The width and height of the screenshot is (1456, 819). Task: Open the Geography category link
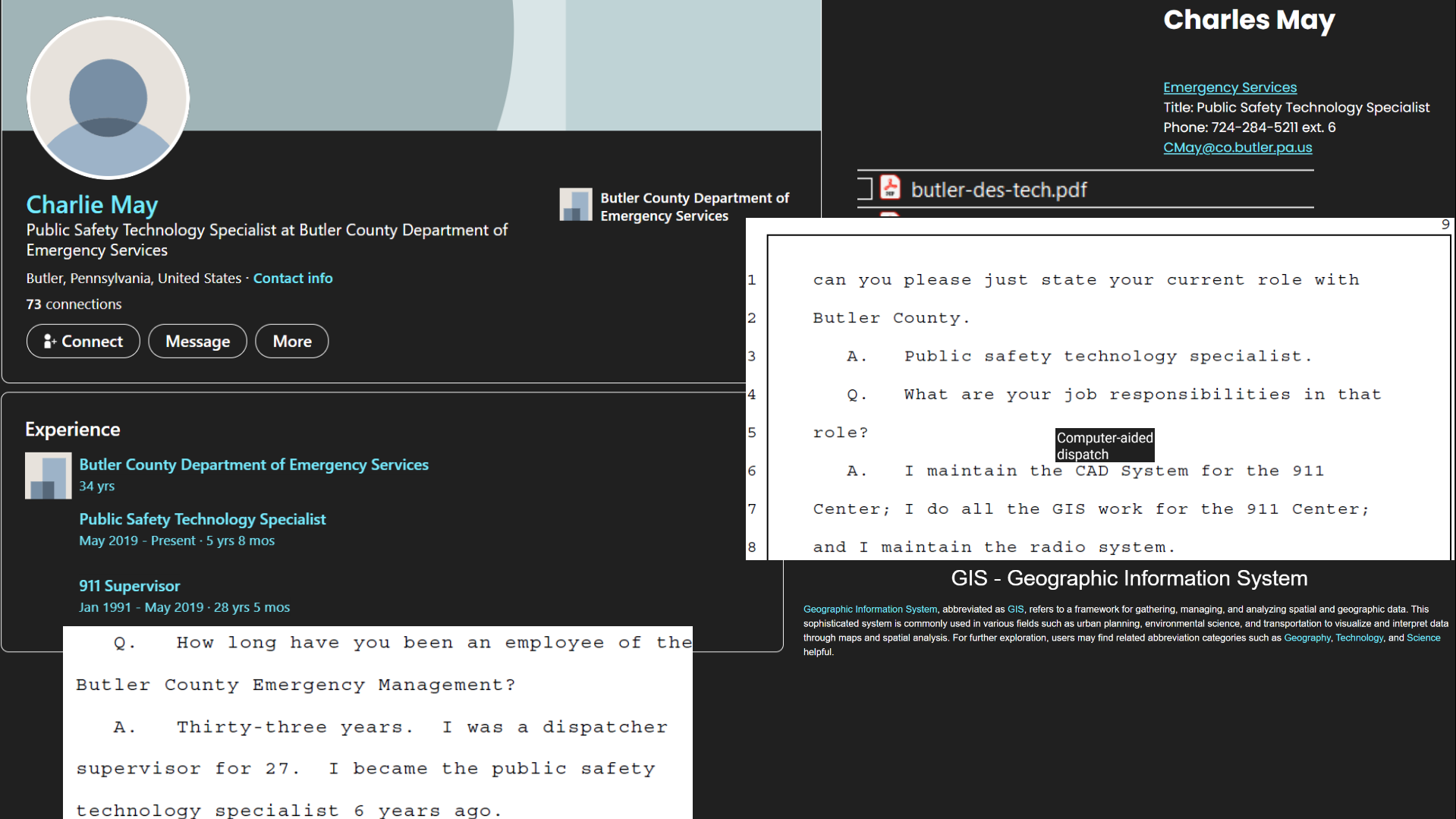[1307, 638]
